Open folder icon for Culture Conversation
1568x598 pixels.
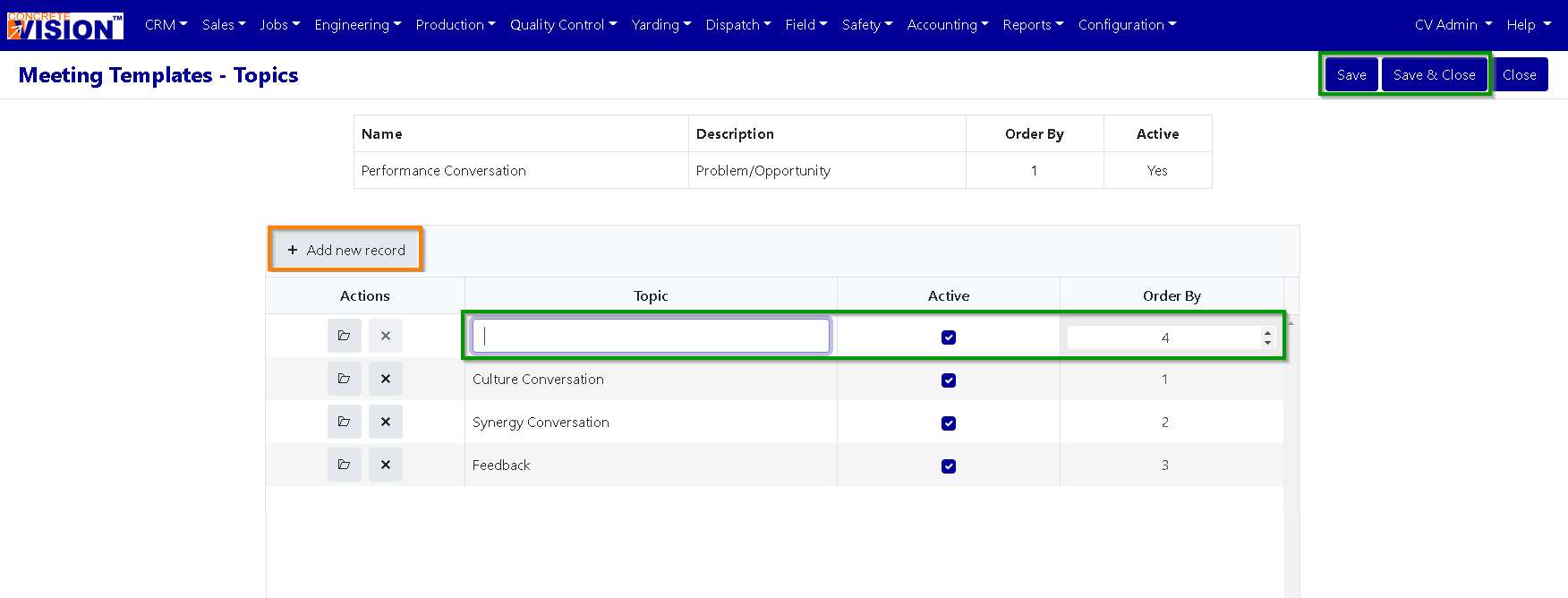344,379
